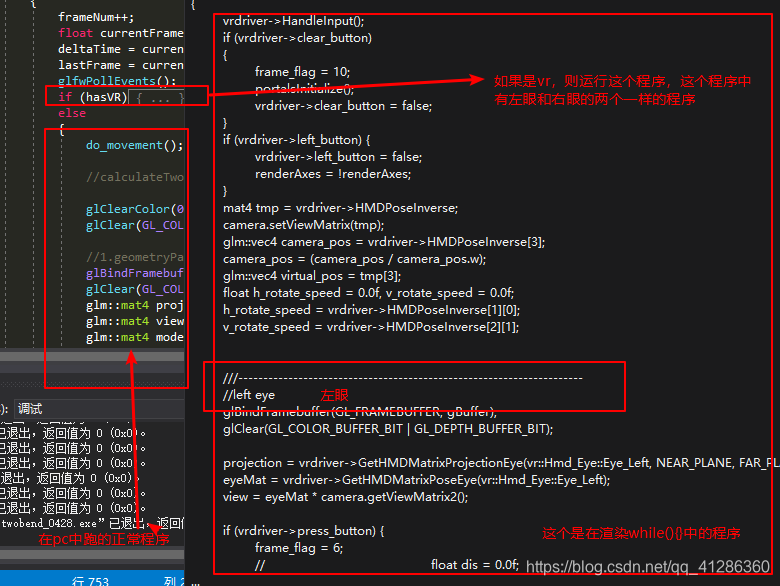Click the 行 753 line indicator in status bar
780x586 pixels.
[x=90, y=581]
